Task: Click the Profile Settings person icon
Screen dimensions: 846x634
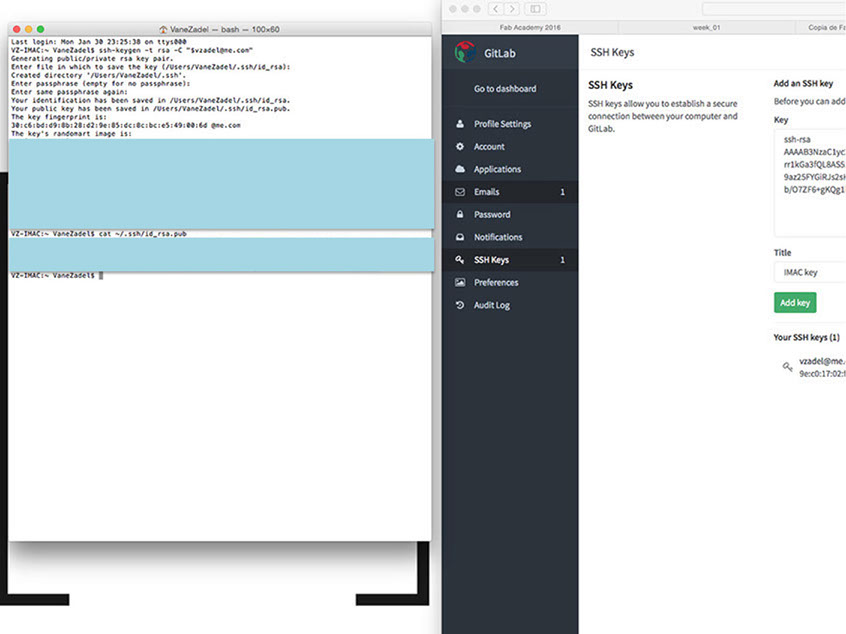Action: tap(460, 124)
